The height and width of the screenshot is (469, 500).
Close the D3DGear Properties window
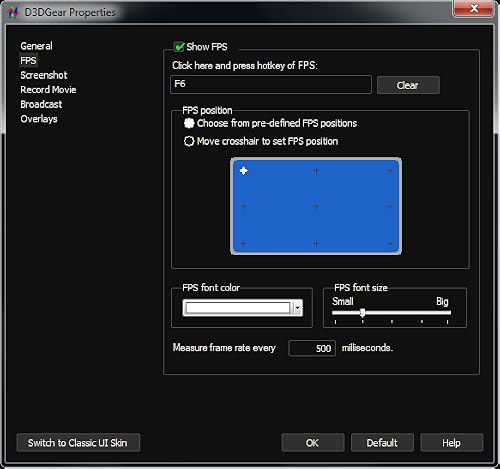[473, 8]
